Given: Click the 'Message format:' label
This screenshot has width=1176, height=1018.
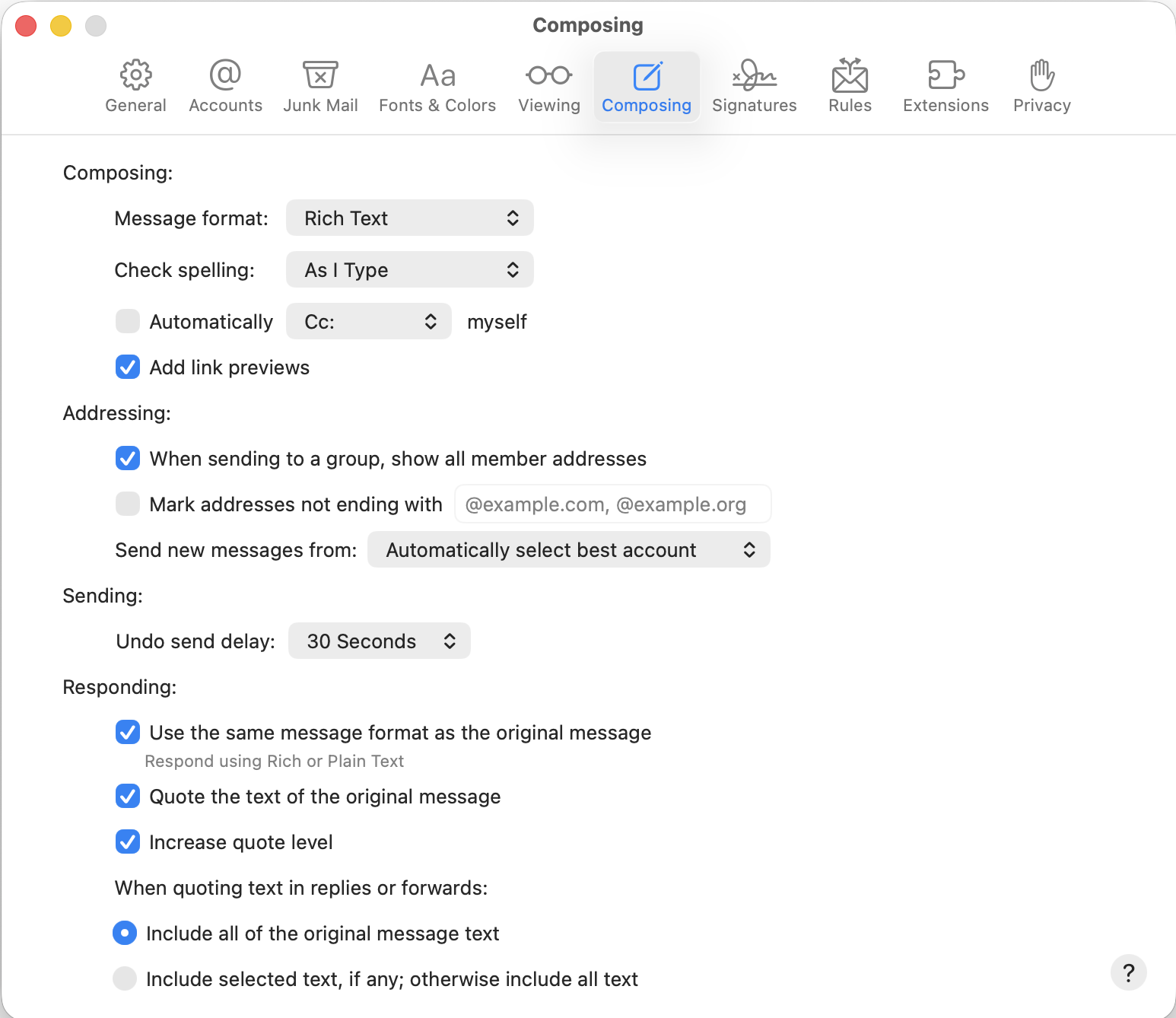Looking at the screenshot, I should pos(192,218).
